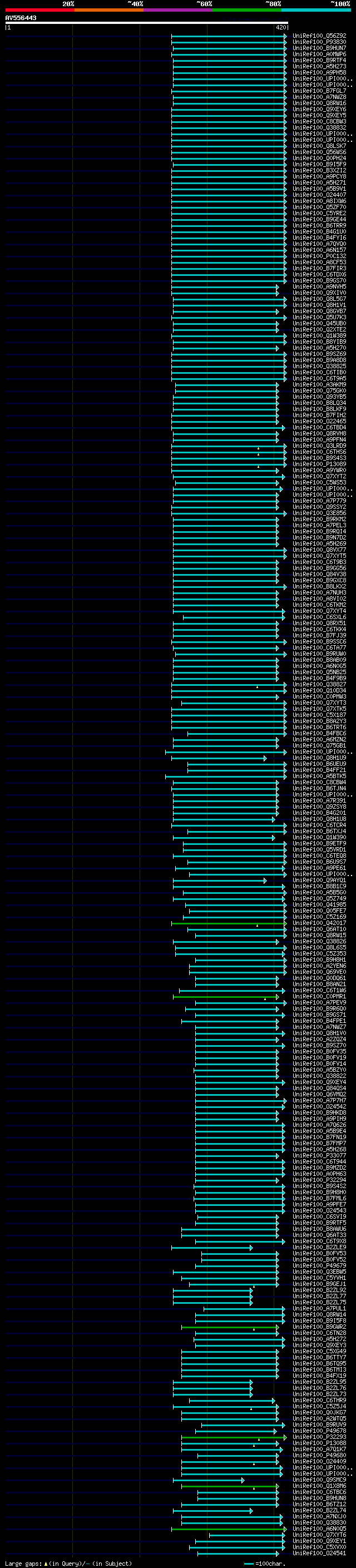Click the green alignment bar for UniRef100_A6N0Q5
The image size is (356, 1568).
pyautogui.click(x=229, y=1529)
